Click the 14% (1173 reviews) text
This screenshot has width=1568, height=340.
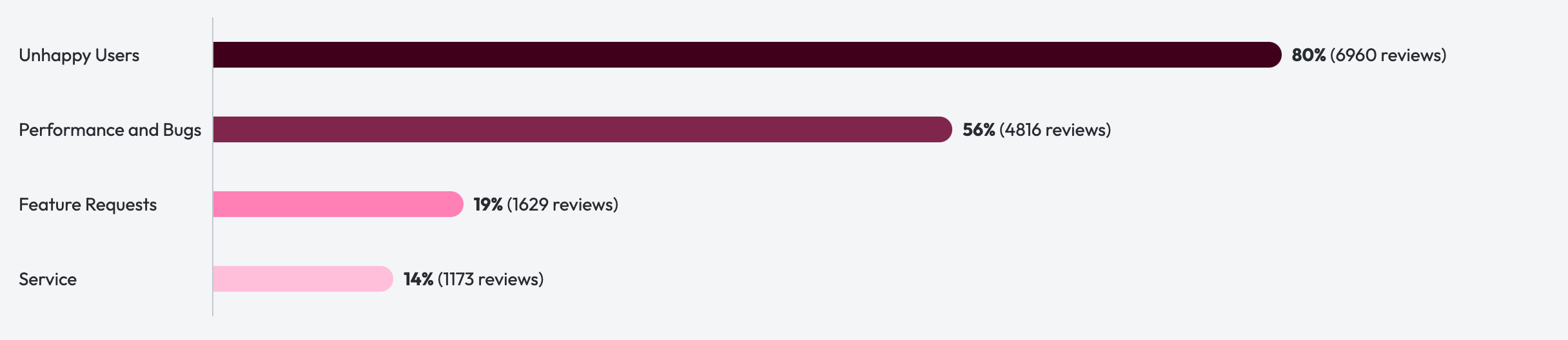pos(474,279)
